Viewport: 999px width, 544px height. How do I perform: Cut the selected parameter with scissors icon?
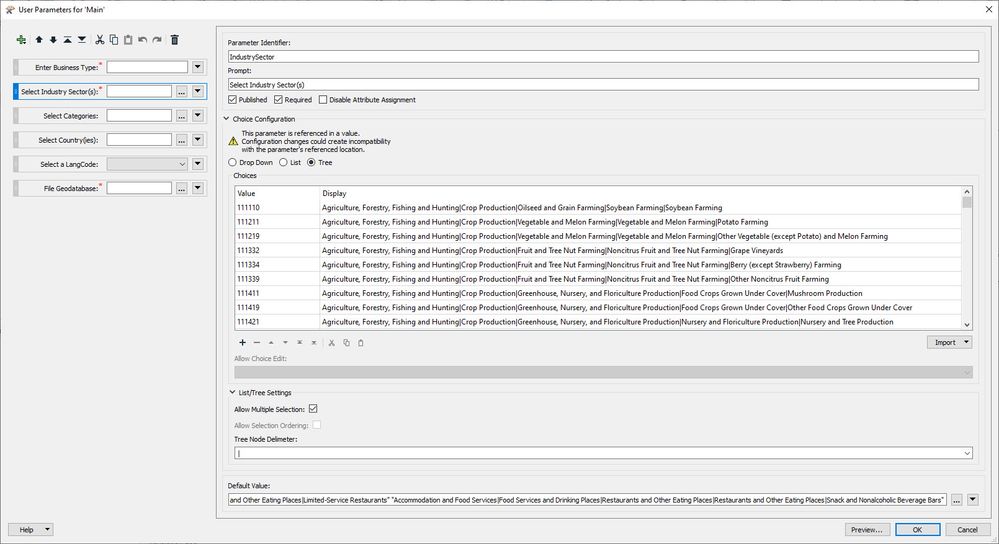click(99, 39)
